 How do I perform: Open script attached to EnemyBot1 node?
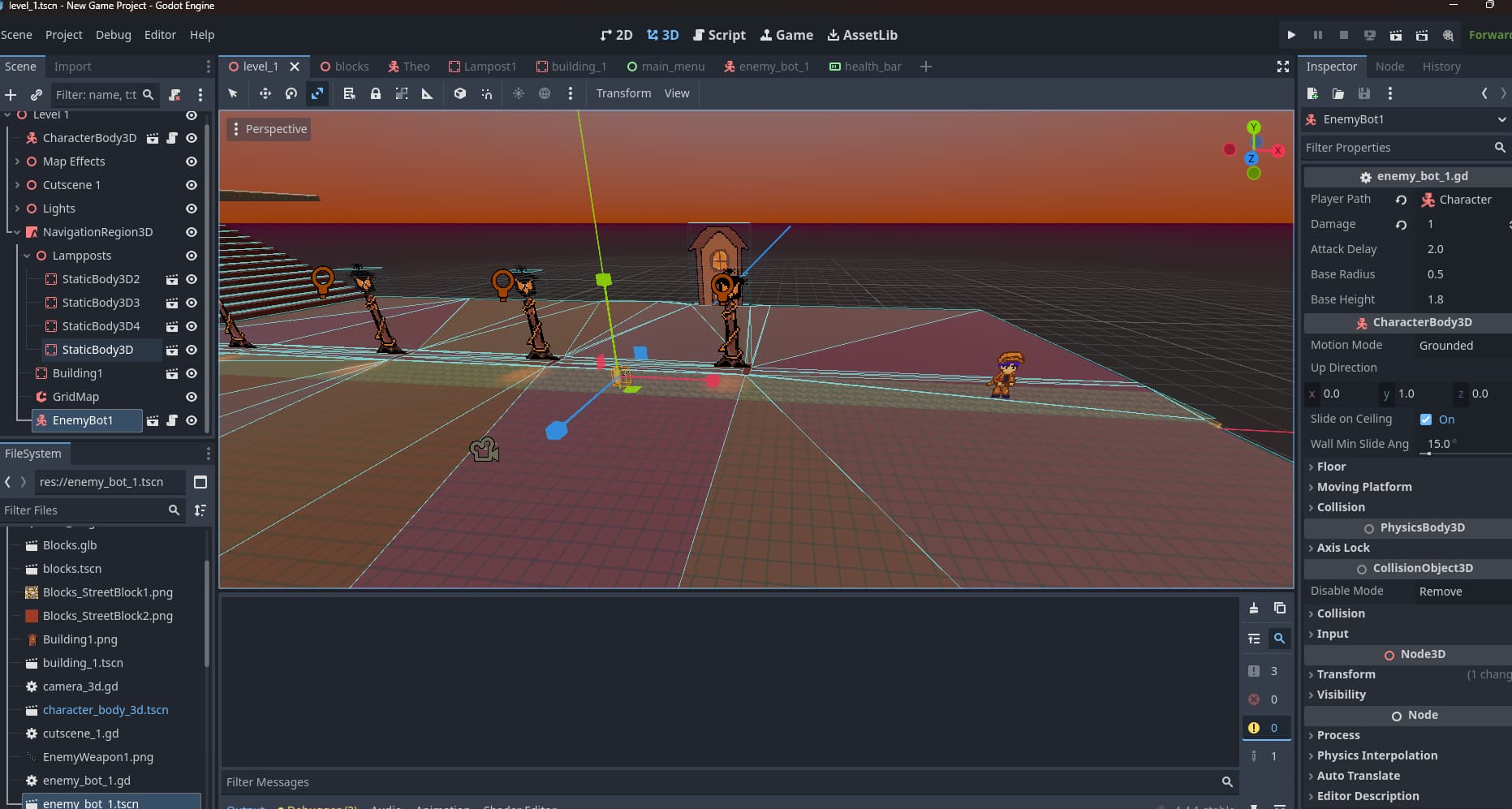coord(172,420)
